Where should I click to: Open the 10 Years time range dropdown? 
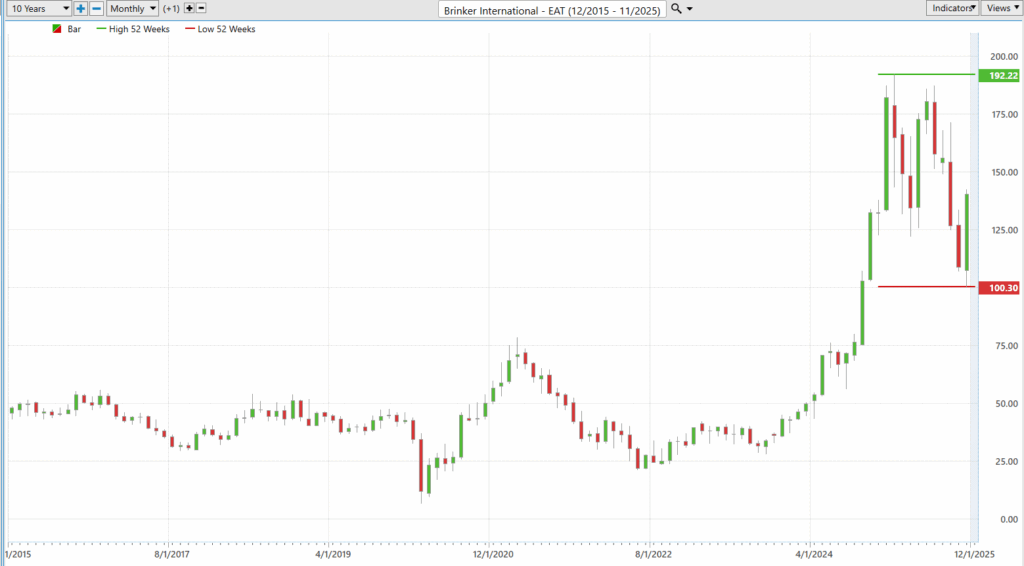click(x=39, y=8)
